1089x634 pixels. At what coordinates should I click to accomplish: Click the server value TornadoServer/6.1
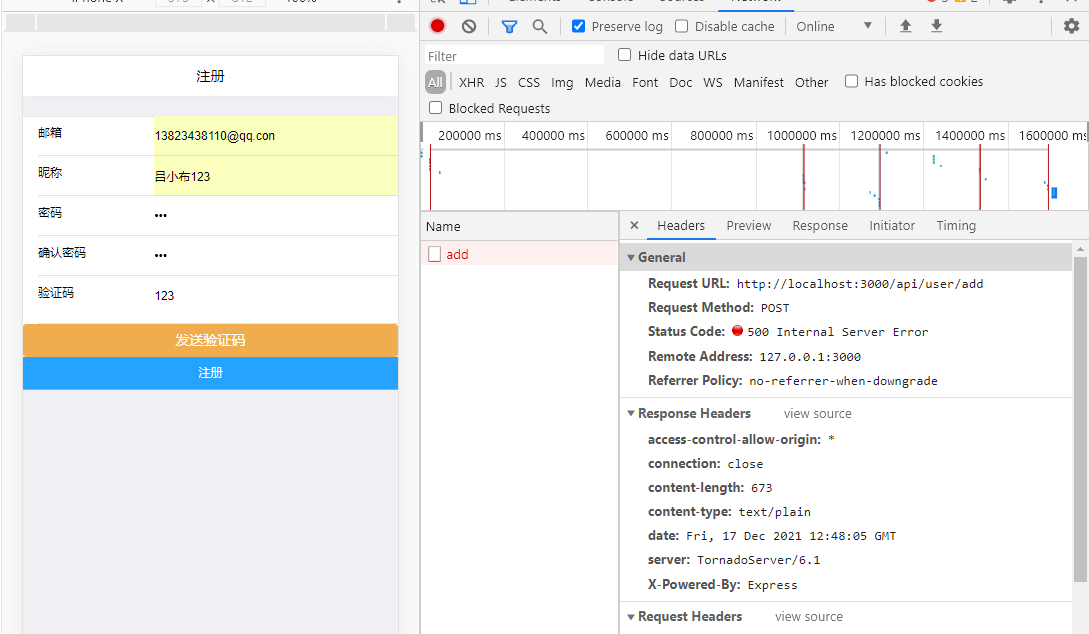[x=758, y=560]
